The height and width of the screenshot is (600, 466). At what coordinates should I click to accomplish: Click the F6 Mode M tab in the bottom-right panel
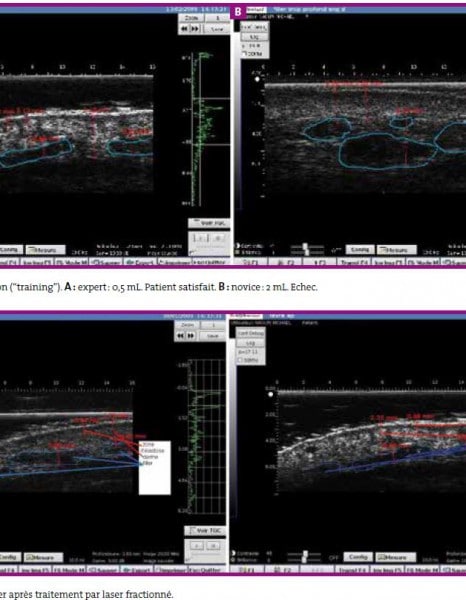click(423, 569)
